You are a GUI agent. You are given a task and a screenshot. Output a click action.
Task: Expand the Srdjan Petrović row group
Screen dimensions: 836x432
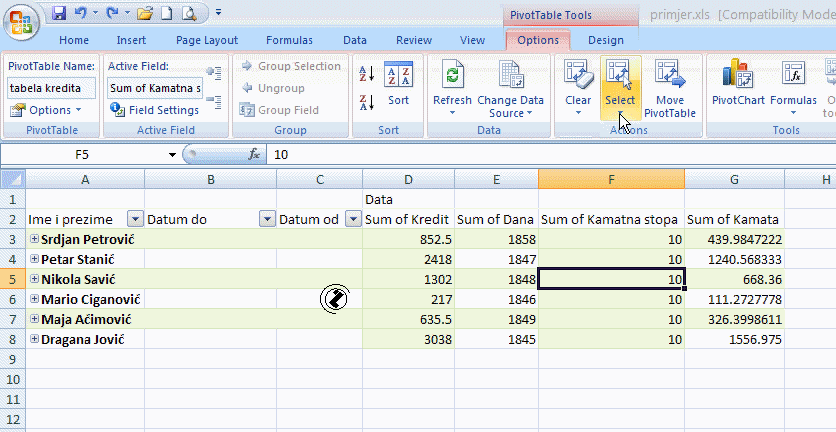(34, 239)
